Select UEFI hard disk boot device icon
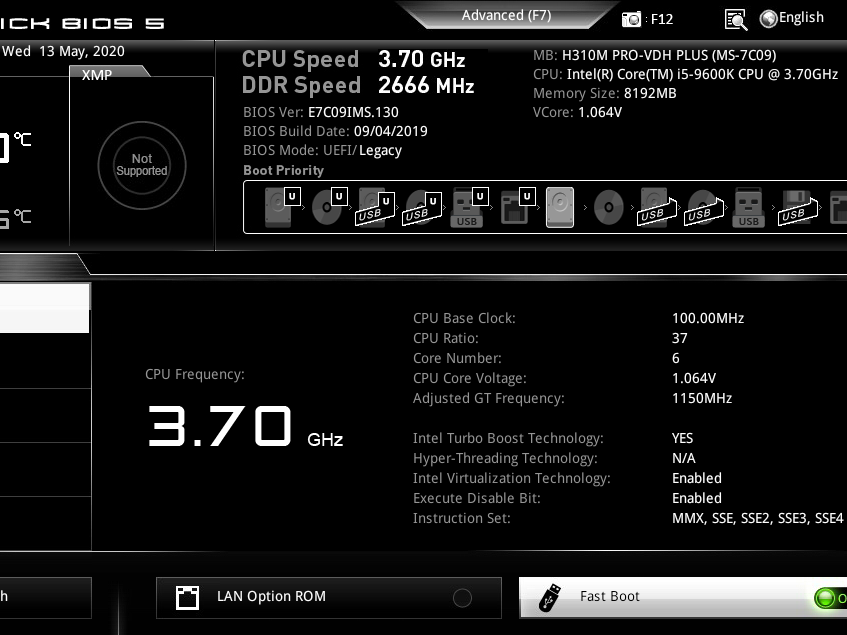 click(282, 207)
